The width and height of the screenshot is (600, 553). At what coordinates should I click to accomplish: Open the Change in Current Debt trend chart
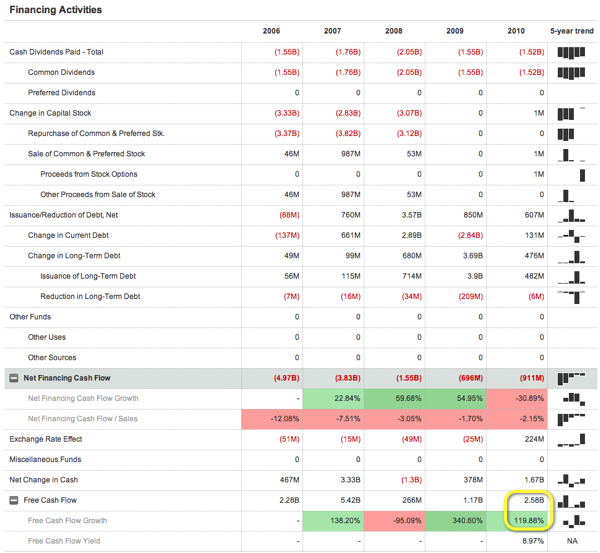click(571, 236)
